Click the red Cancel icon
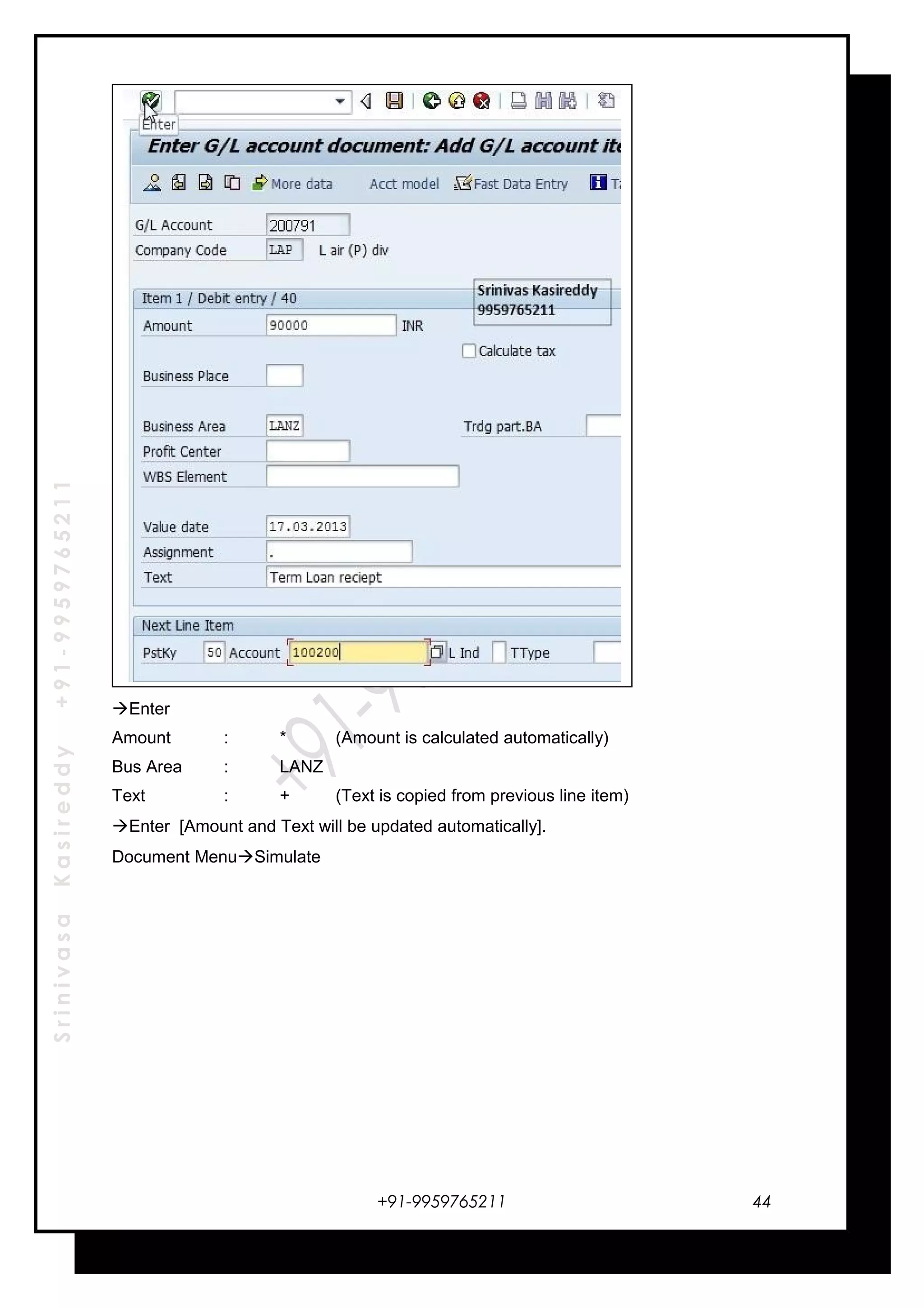 [x=482, y=101]
